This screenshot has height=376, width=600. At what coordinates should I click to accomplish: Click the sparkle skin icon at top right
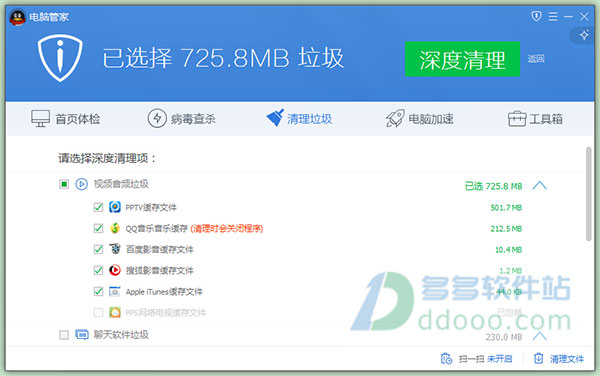coord(584,36)
